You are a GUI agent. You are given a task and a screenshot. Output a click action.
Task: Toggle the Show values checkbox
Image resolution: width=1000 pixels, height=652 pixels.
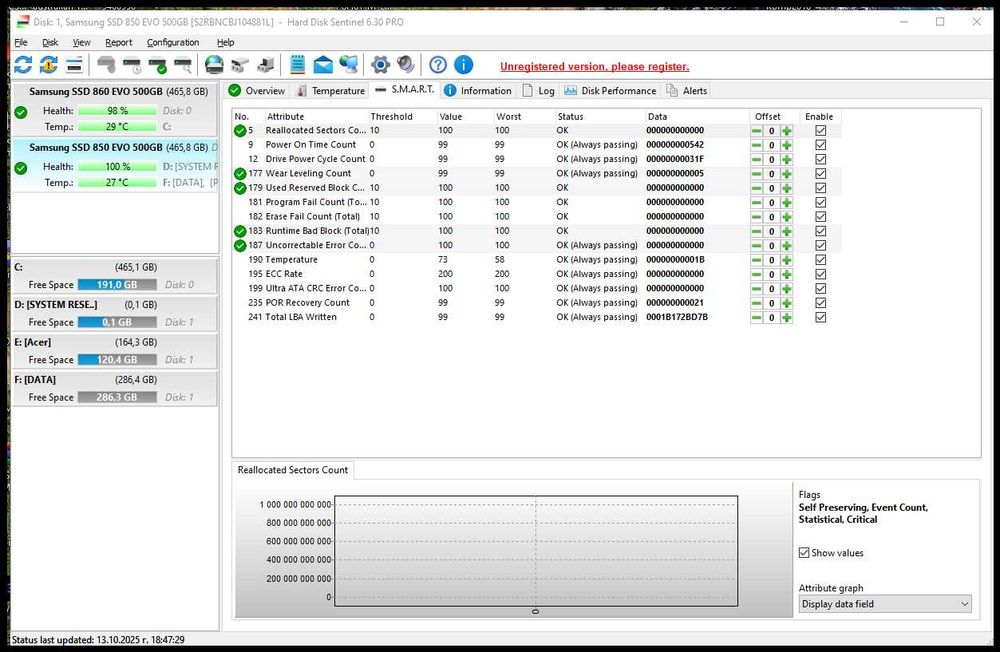coord(805,553)
